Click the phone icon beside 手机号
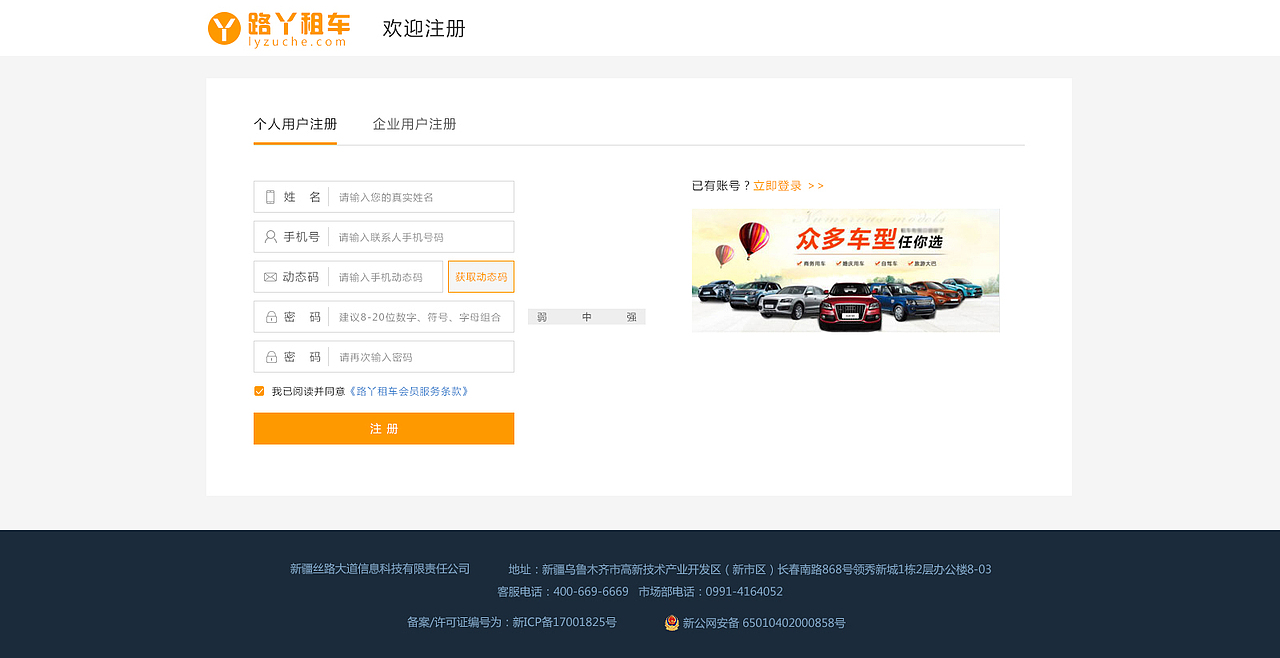 [x=267, y=236]
